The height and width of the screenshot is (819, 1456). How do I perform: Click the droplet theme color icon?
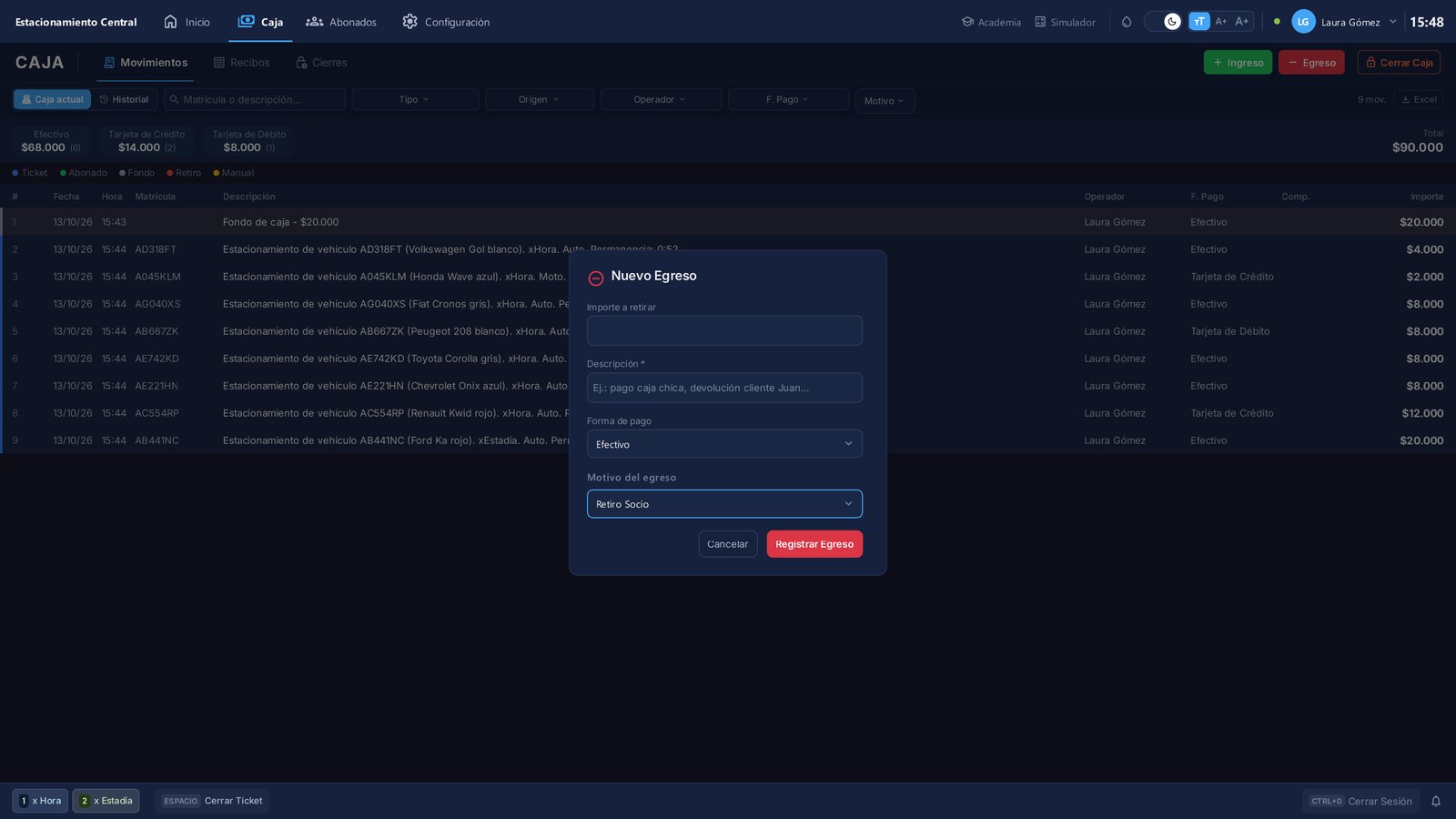coord(1127,22)
